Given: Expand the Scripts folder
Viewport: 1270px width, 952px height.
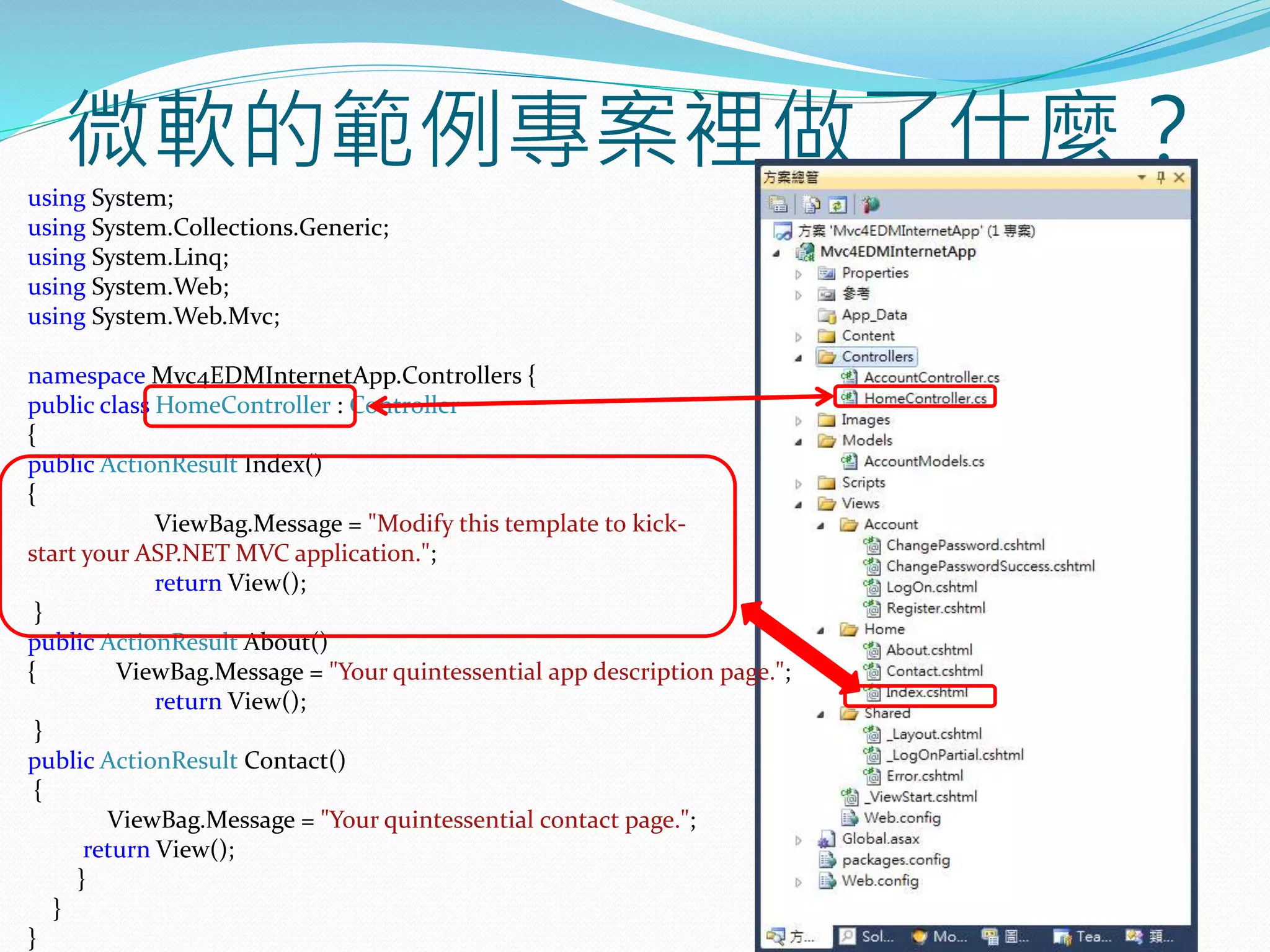Looking at the screenshot, I should pyautogui.click(x=799, y=484).
